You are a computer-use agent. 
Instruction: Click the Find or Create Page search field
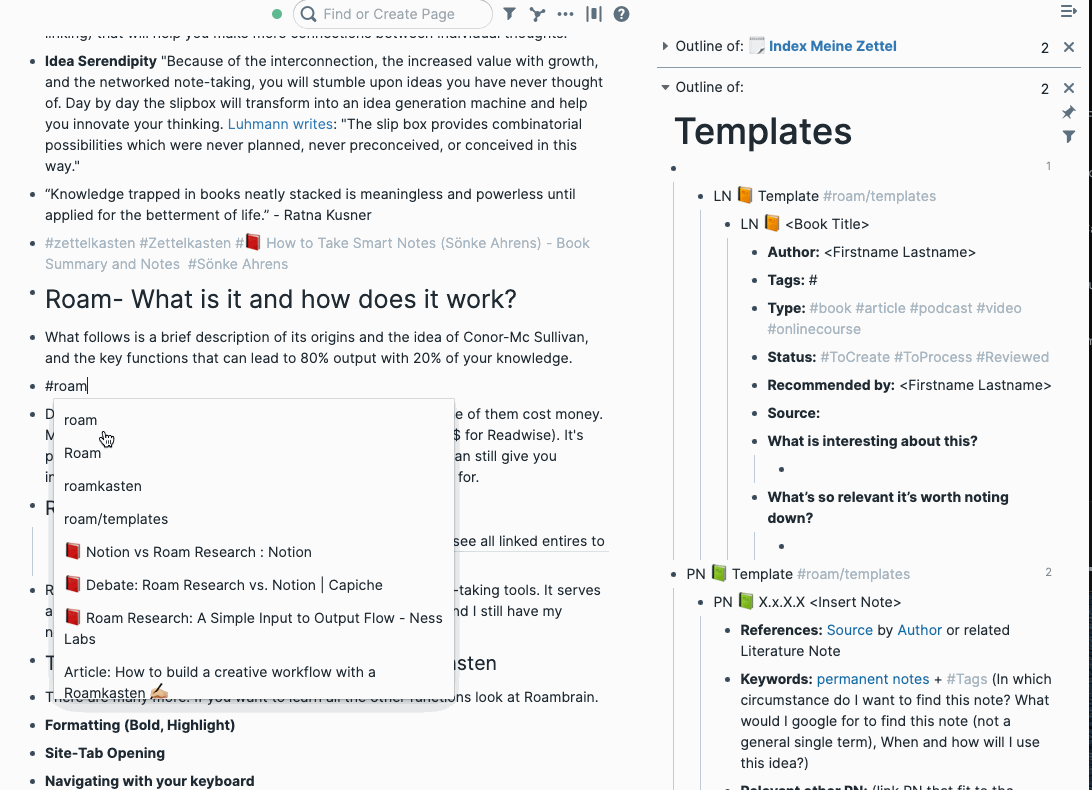click(393, 14)
